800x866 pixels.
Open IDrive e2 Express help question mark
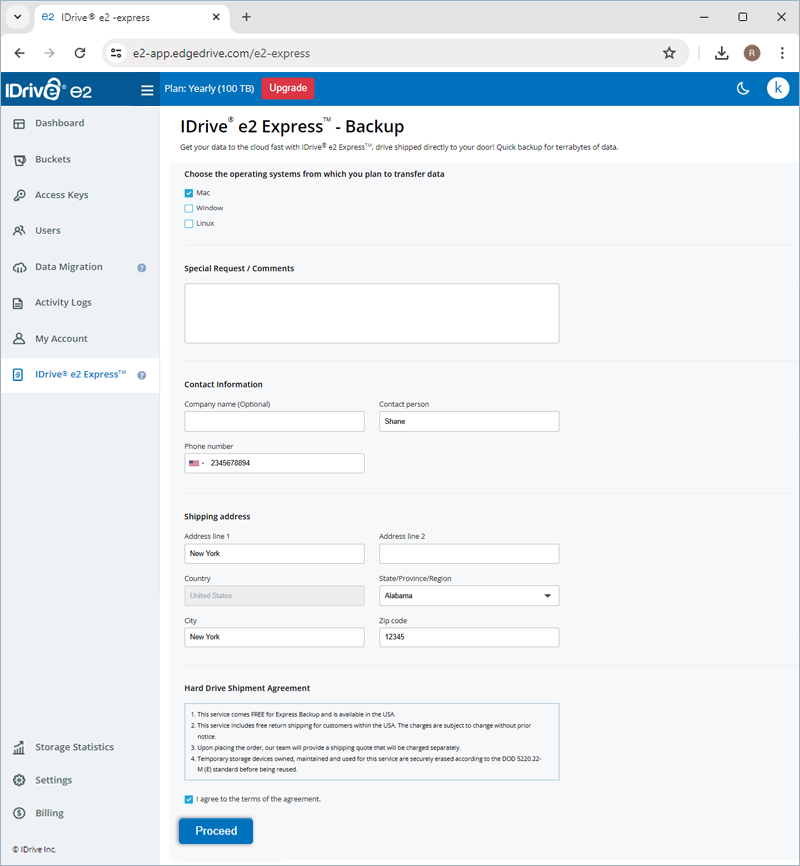(142, 376)
